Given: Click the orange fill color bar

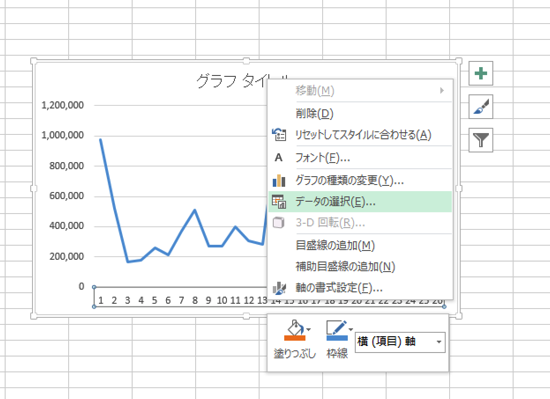Looking at the screenshot, I should [x=295, y=338].
